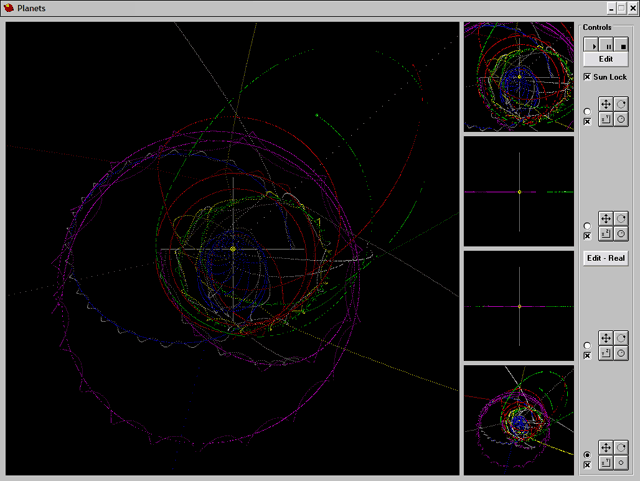Image resolution: width=640 pixels, height=481 pixels.
Task: Click the axis-plane icon for the third view
Action: (606, 353)
